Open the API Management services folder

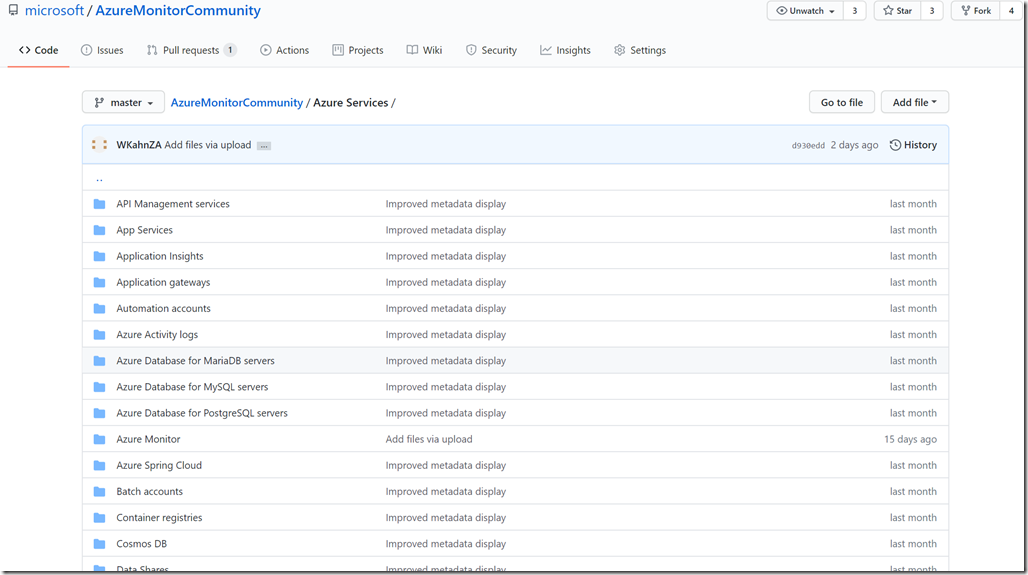pyautogui.click(x=173, y=204)
